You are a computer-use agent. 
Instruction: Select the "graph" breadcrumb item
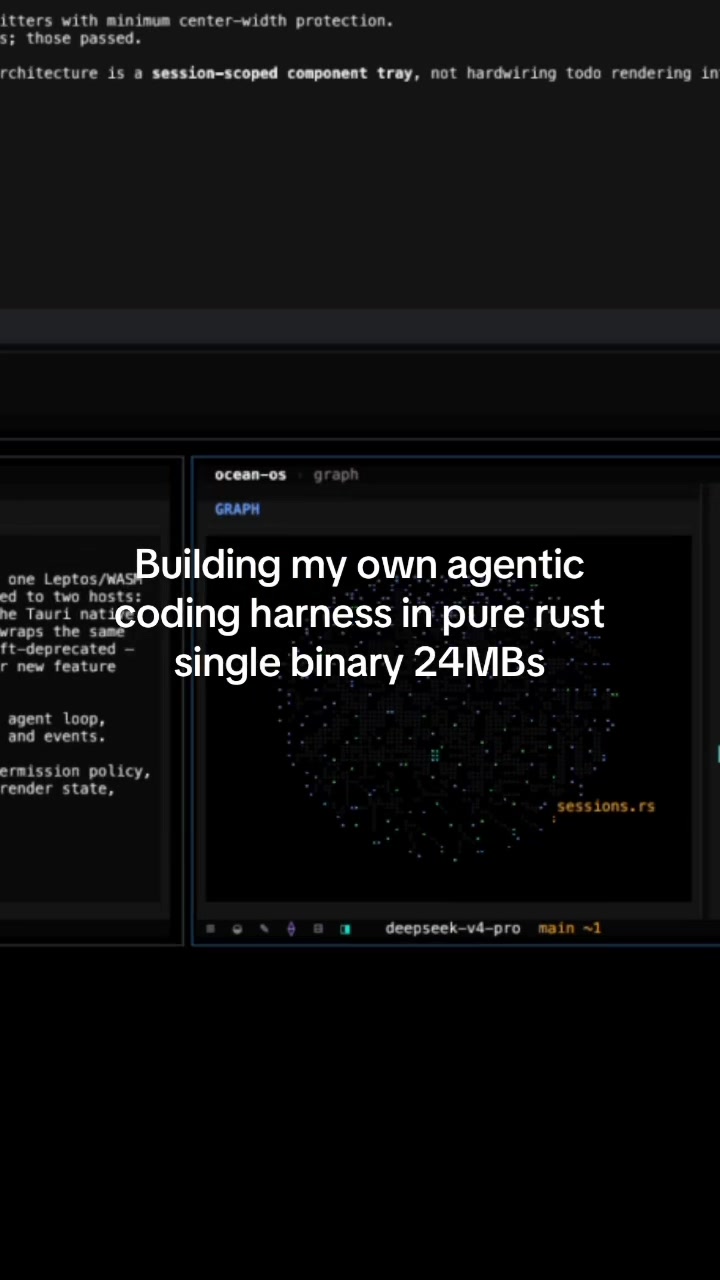click(336, 475)
